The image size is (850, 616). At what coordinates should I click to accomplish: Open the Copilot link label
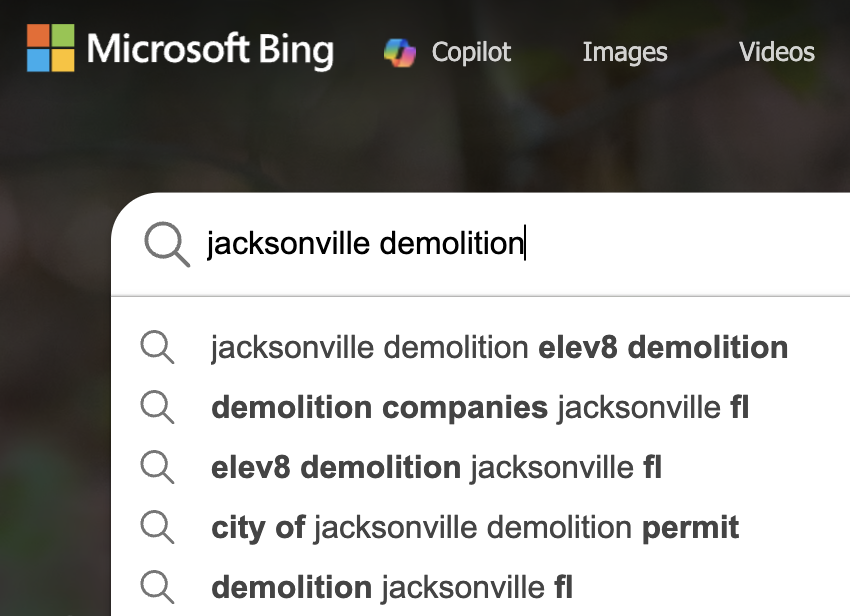471,52
